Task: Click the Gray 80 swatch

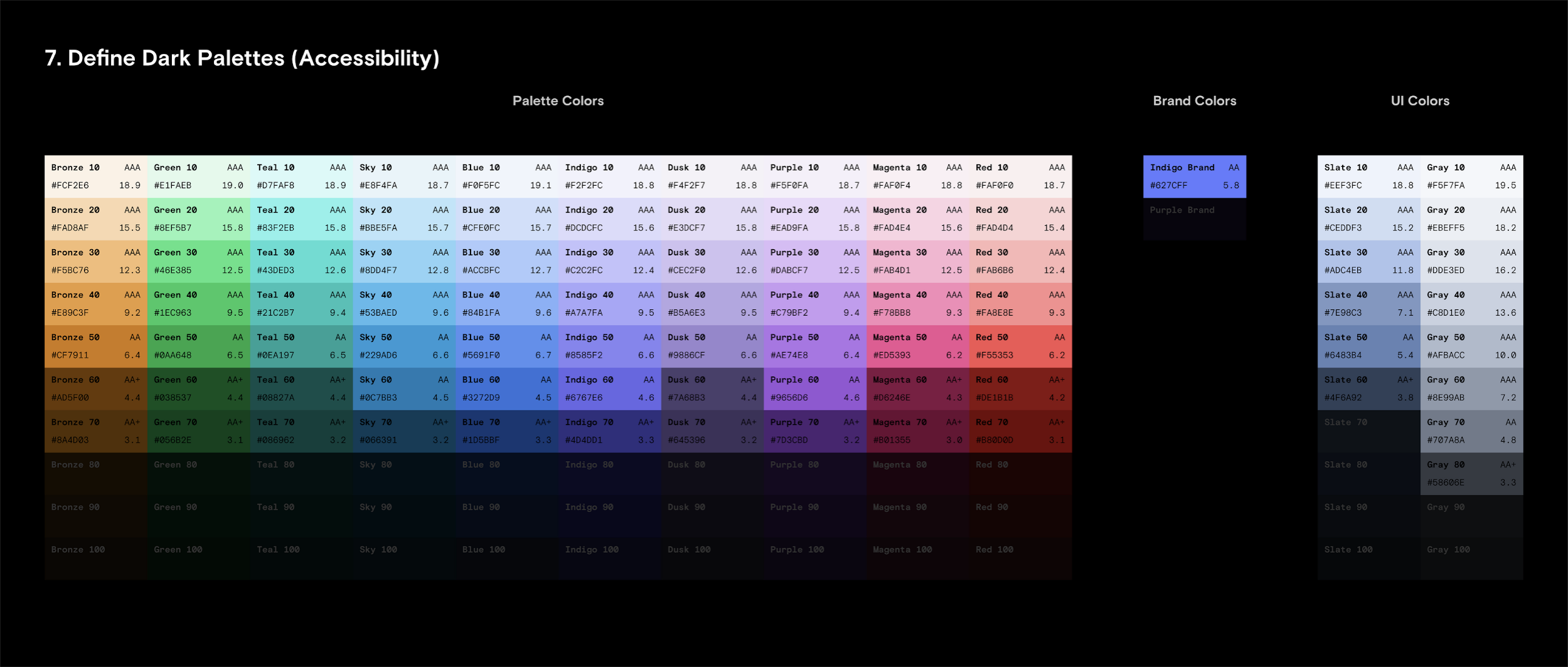Action: coord(1471,473)
